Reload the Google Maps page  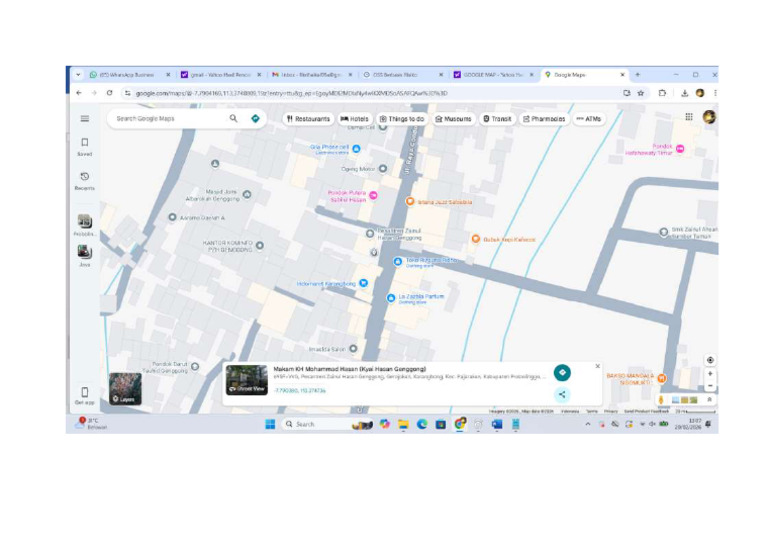[x=109, y=93]
